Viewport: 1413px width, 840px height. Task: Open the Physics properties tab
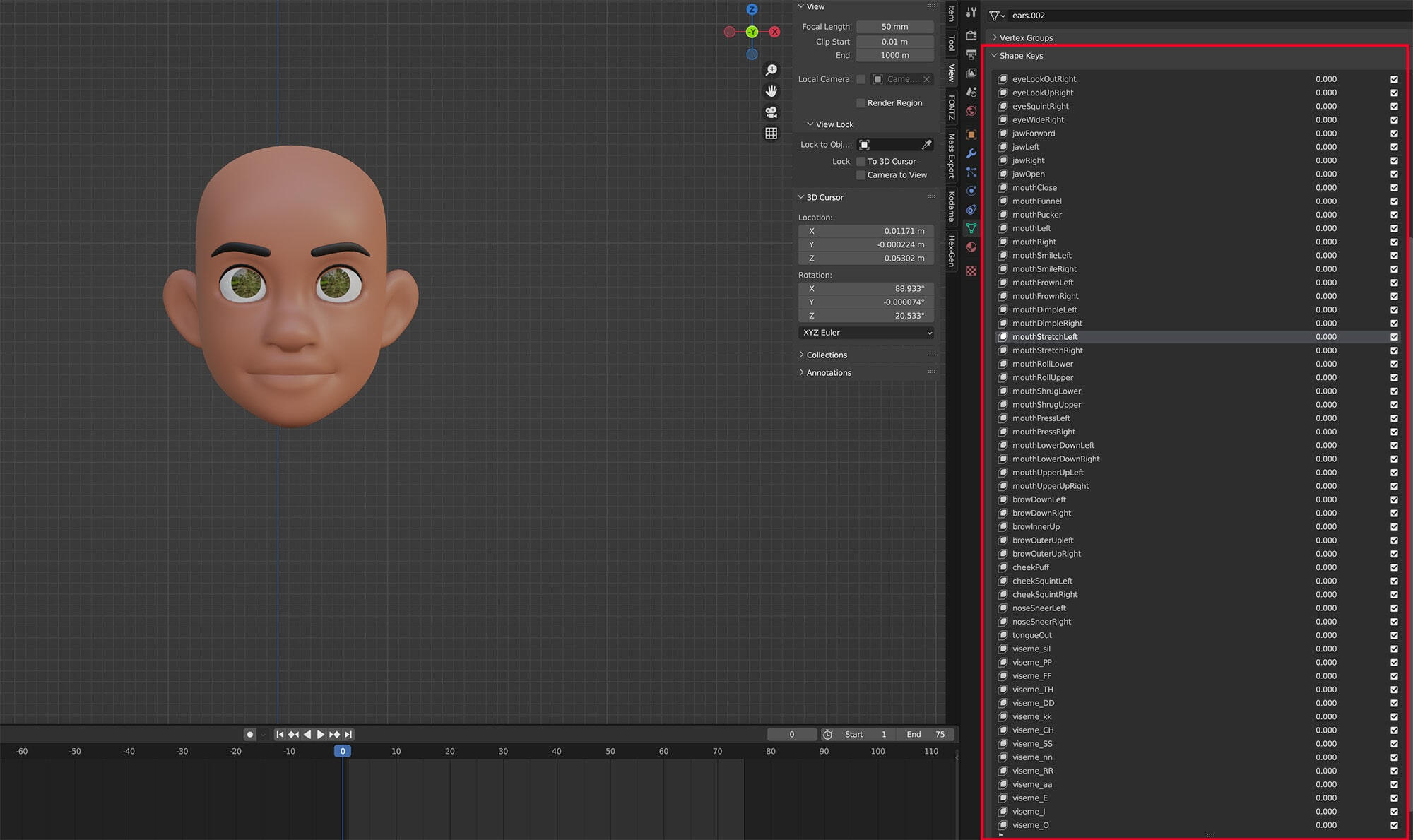click(x=971, y=191)
